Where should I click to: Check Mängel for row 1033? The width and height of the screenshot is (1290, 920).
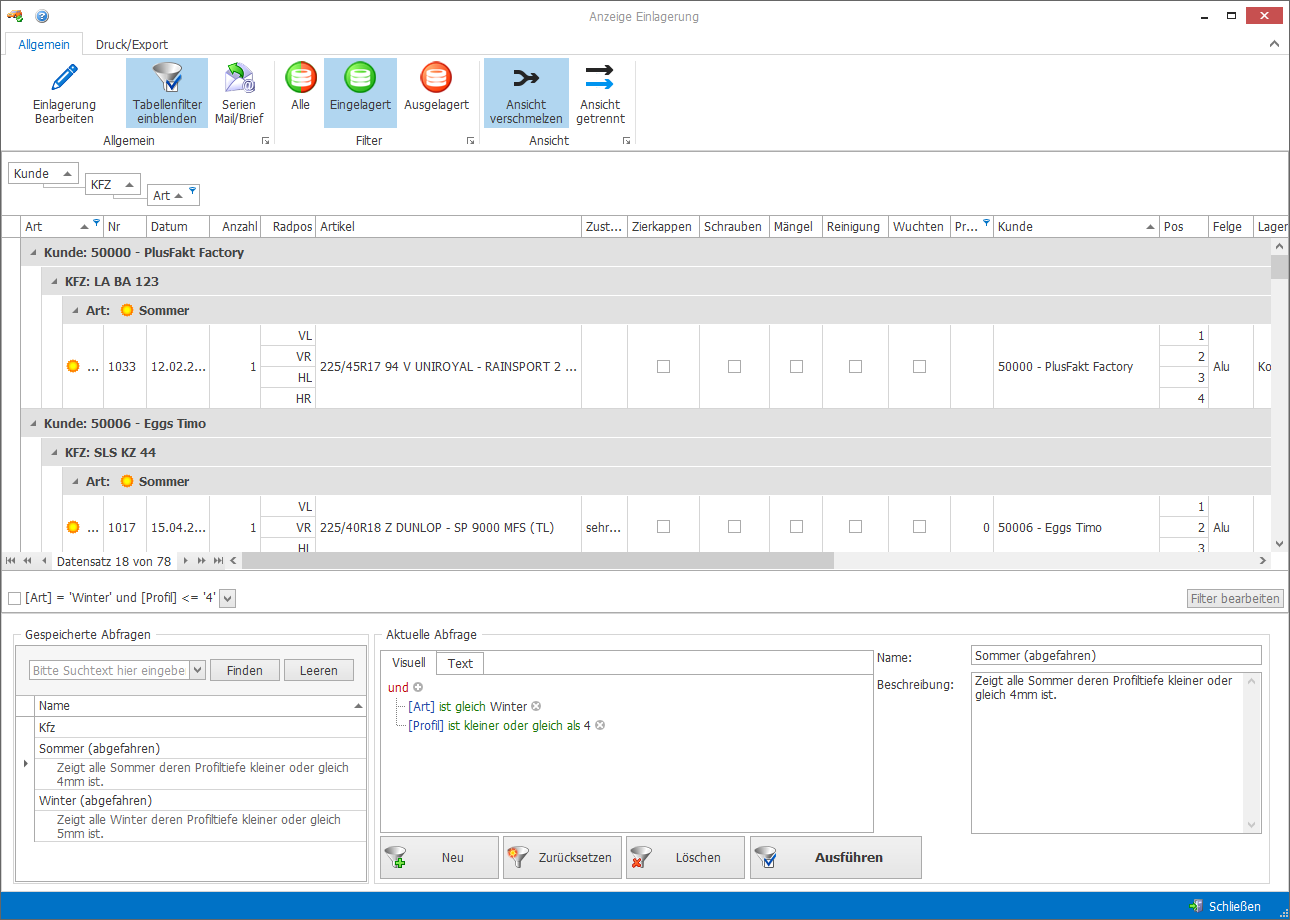(796, 367)
